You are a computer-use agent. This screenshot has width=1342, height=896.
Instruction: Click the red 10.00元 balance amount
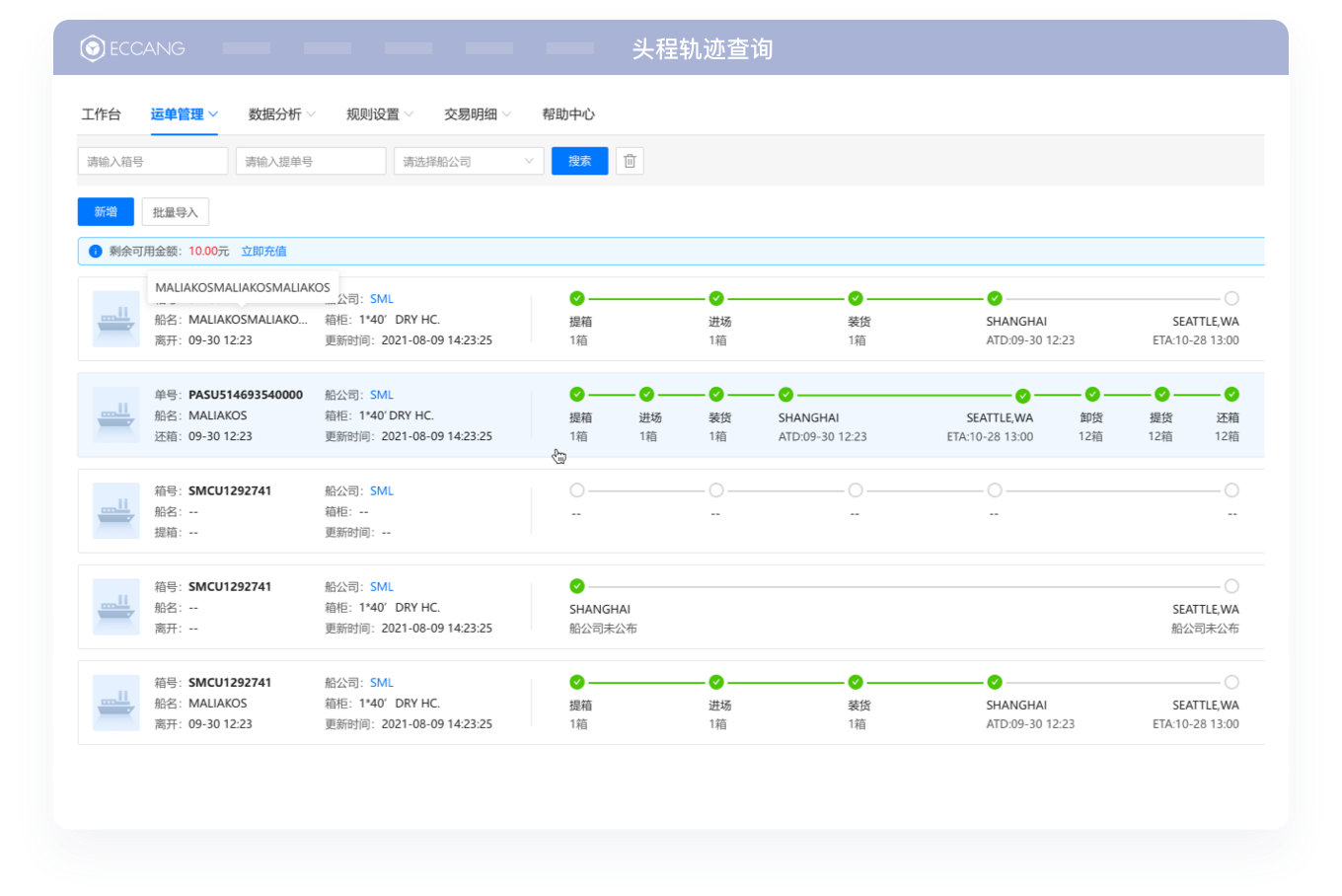[209, 252]
